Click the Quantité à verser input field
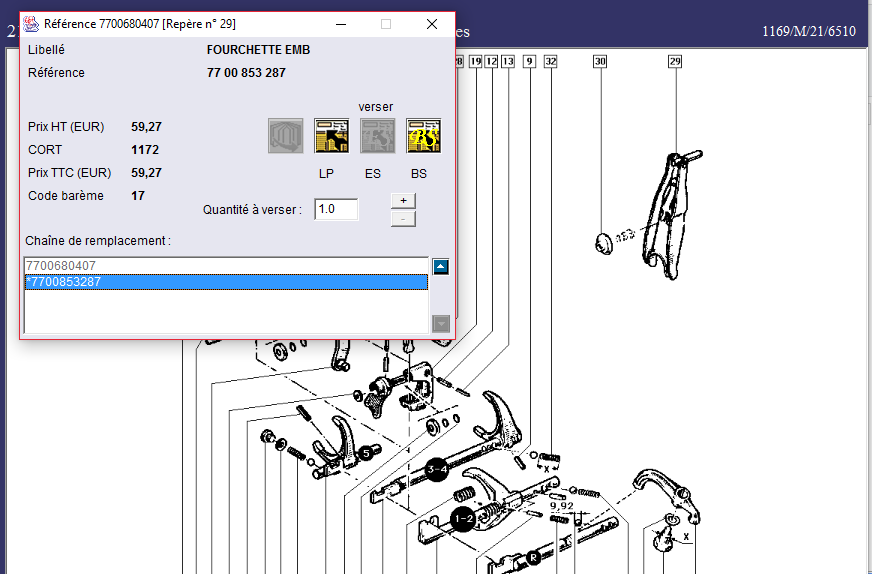Viewport: 872px width, 574px height. tap(336, 210)
